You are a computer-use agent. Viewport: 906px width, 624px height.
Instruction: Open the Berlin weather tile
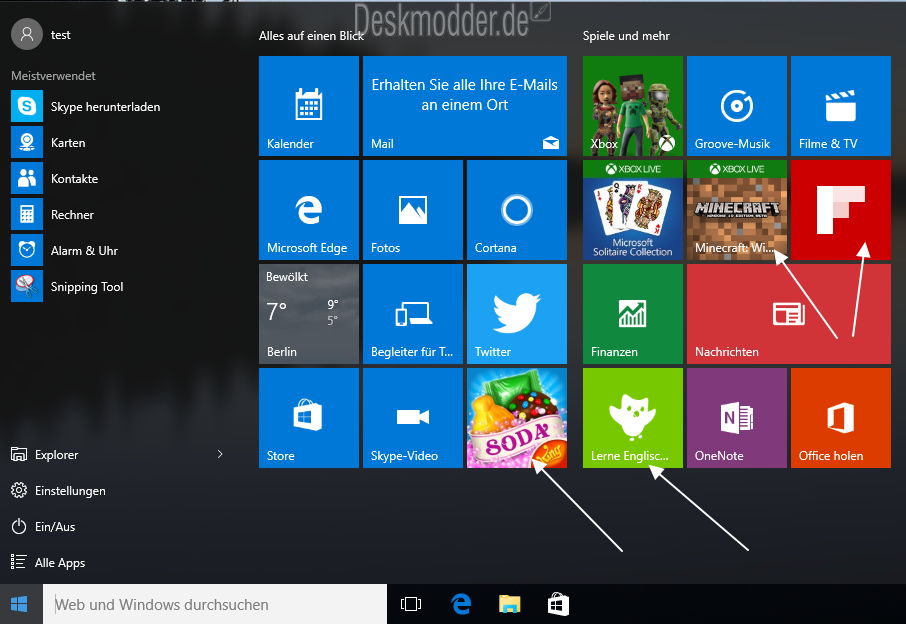pos(309,314)
